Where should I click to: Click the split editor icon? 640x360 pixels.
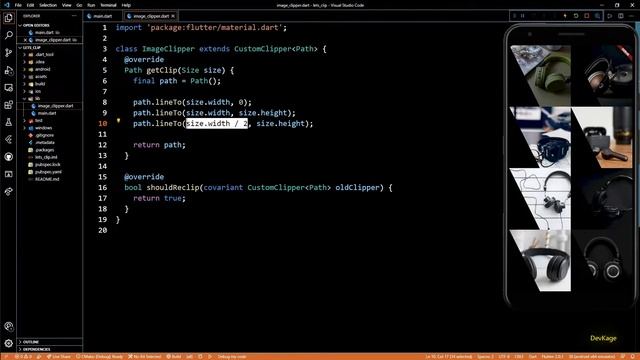(620, 16)
